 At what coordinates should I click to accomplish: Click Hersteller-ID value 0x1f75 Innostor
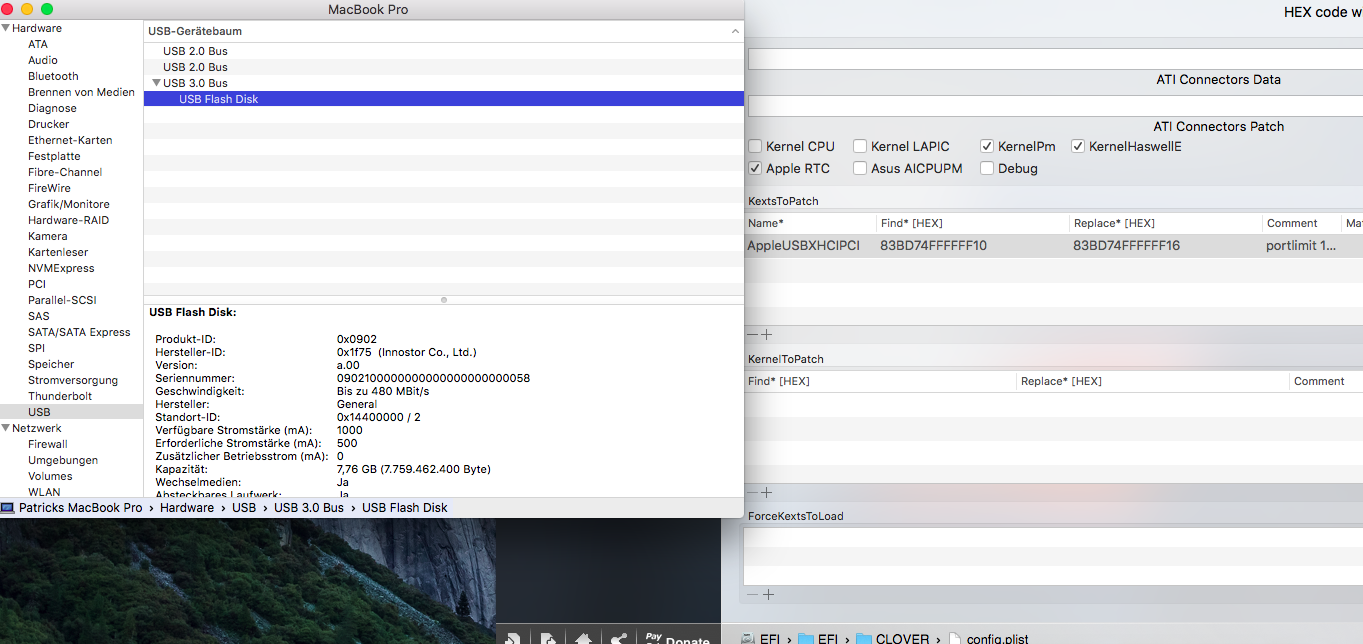(407, 352)
